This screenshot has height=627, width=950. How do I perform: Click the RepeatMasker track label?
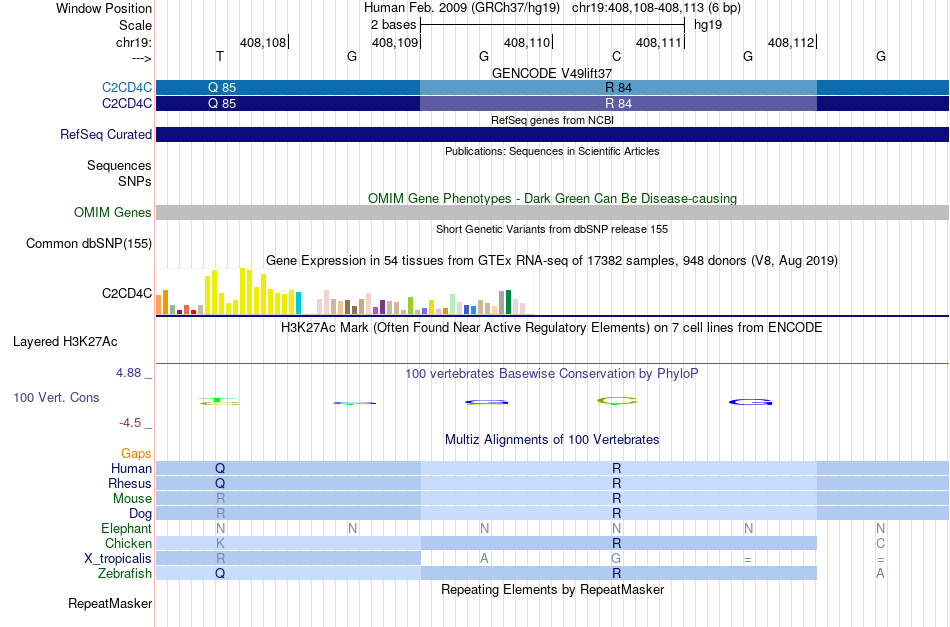(x=110, y=603)
